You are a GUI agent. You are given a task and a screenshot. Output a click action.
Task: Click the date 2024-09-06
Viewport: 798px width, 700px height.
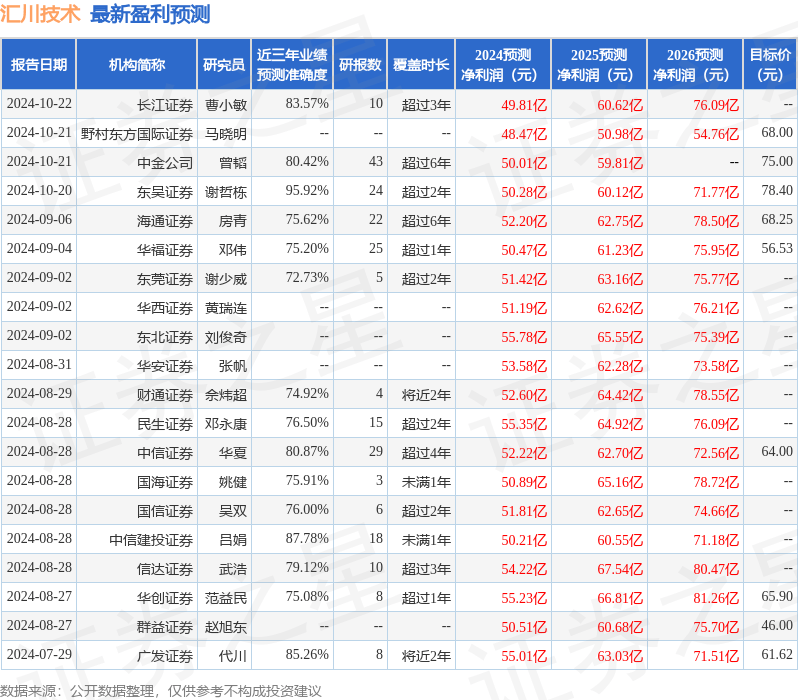[39, 219]
